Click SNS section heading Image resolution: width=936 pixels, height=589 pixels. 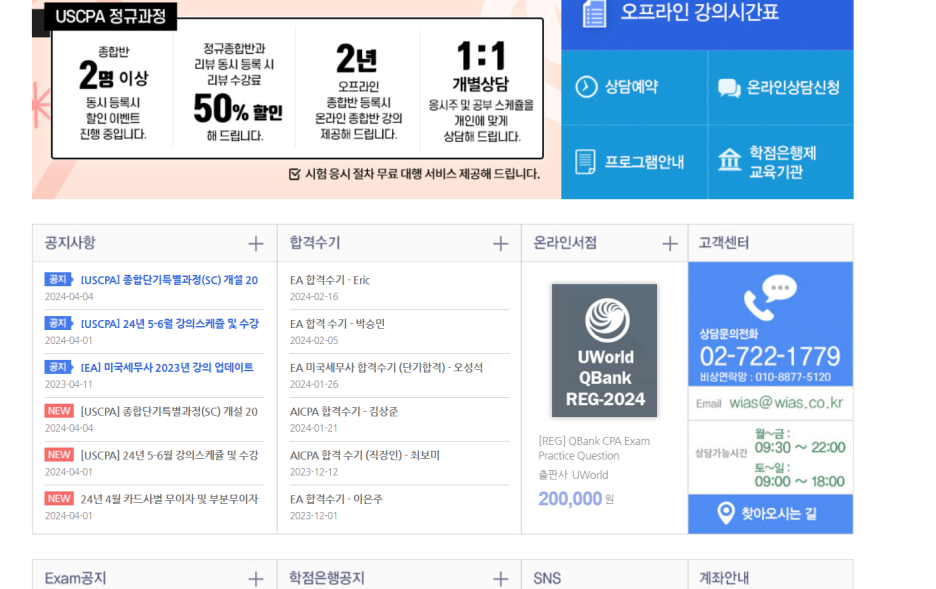[547, 578]
